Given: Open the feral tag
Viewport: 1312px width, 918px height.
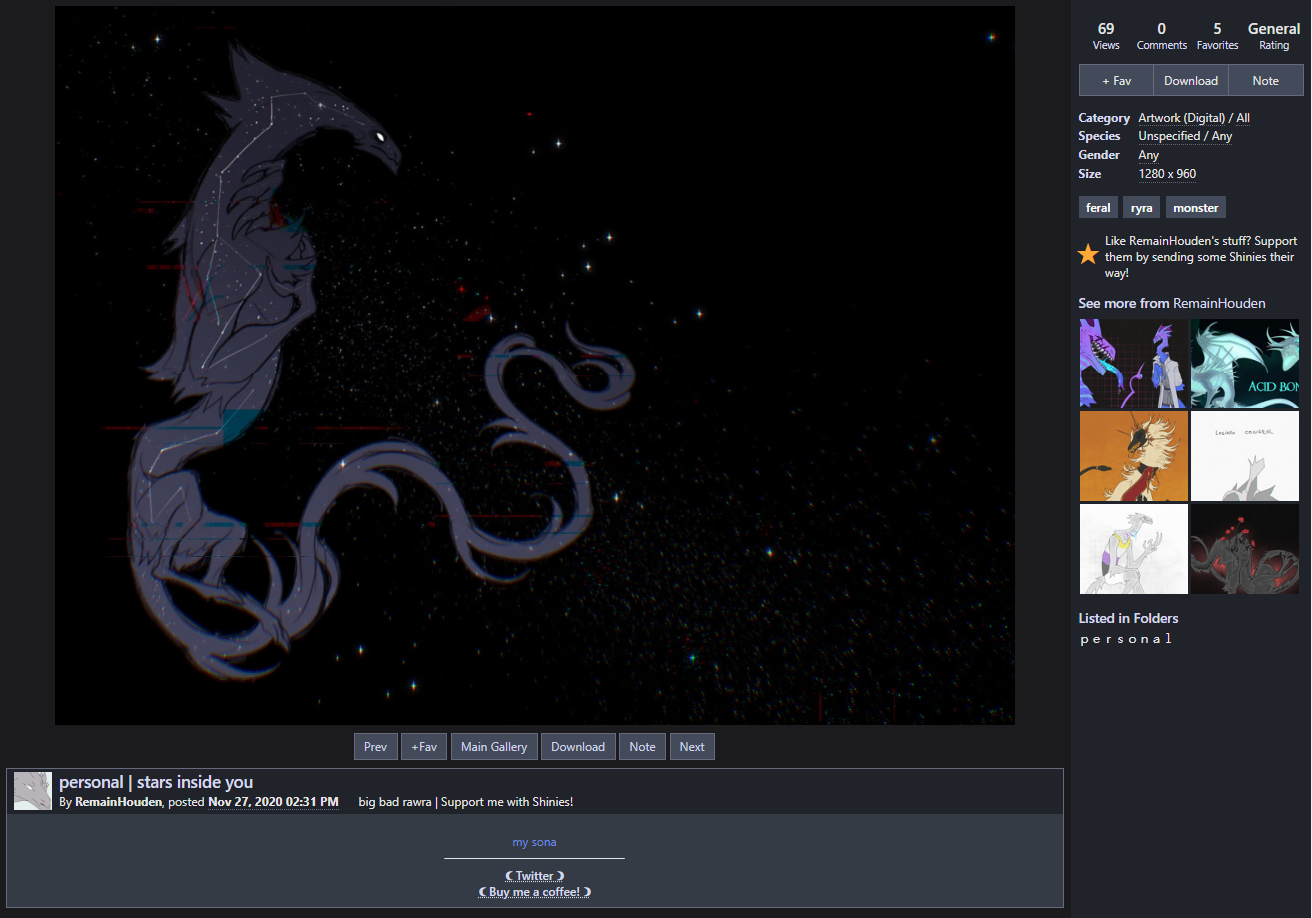Looking at the screenshot, I should click(x=1098, y=208).
